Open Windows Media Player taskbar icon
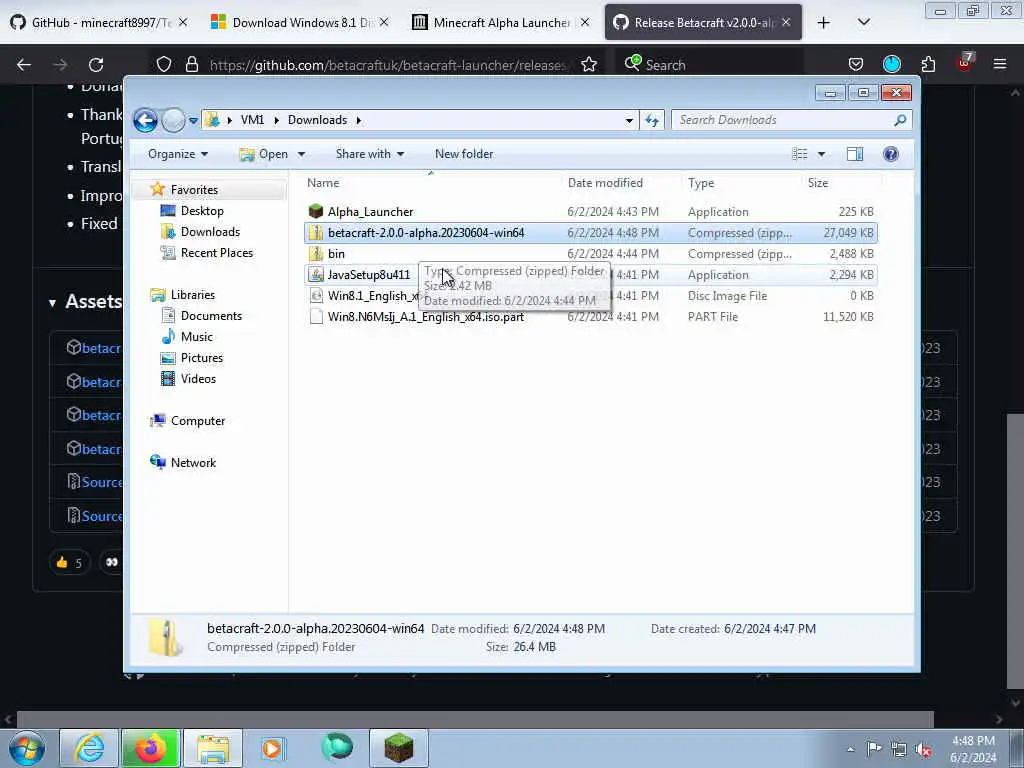 tap(272, 748)
